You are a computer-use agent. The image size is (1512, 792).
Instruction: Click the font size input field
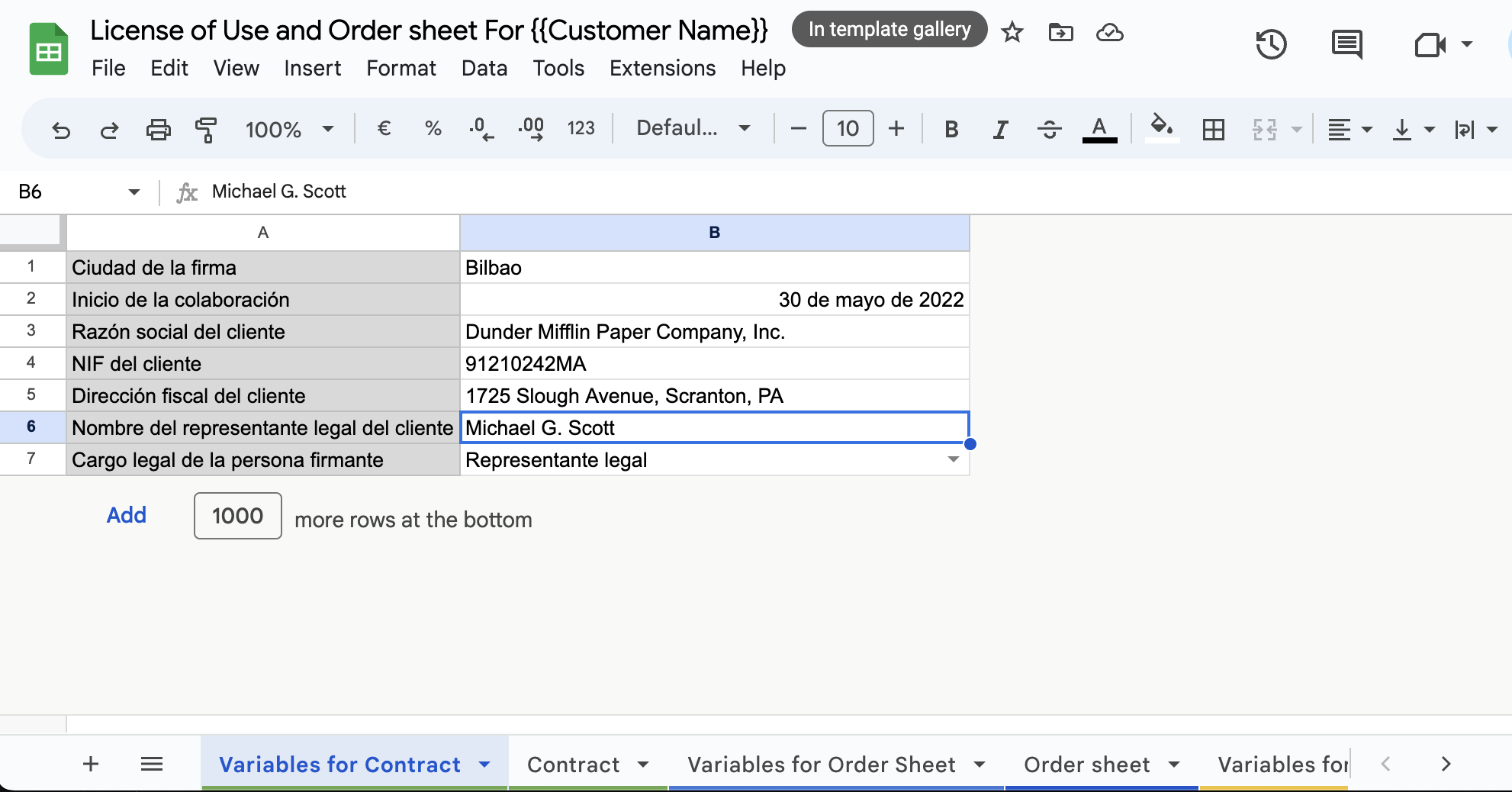pyautogui.click(x=848, y=128)
